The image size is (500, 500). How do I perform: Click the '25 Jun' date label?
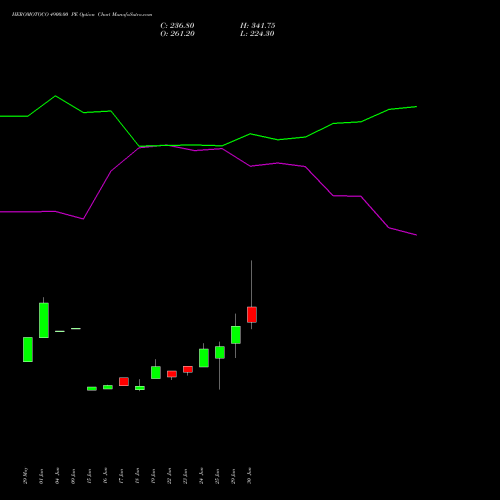click(218, 476)
